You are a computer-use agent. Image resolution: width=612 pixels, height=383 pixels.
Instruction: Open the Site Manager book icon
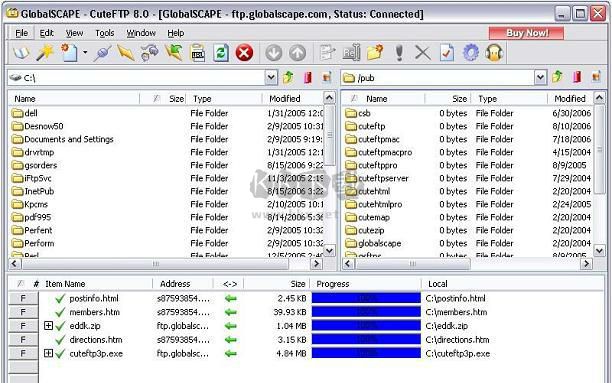point(21,53)
